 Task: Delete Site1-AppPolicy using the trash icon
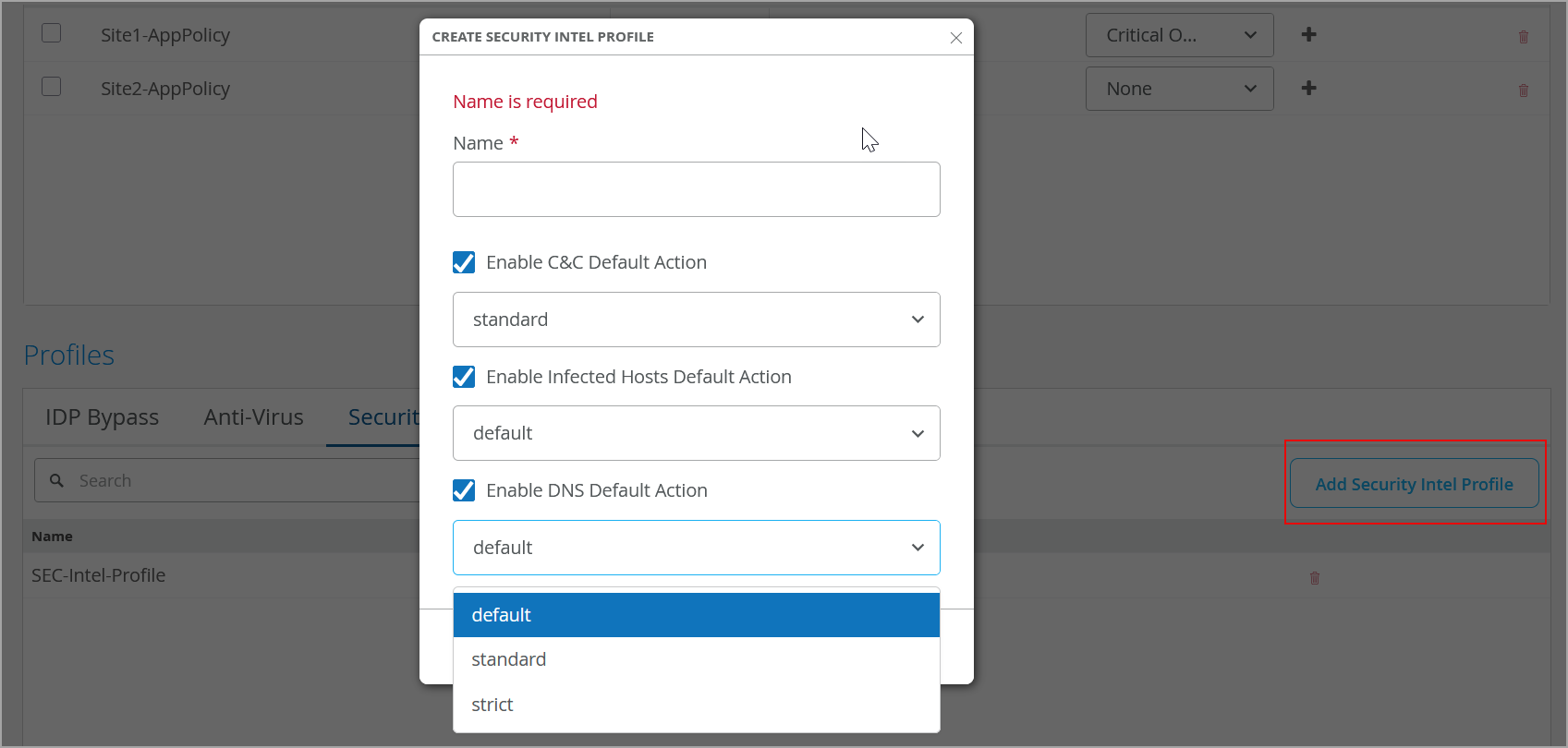coord(1524,37)
